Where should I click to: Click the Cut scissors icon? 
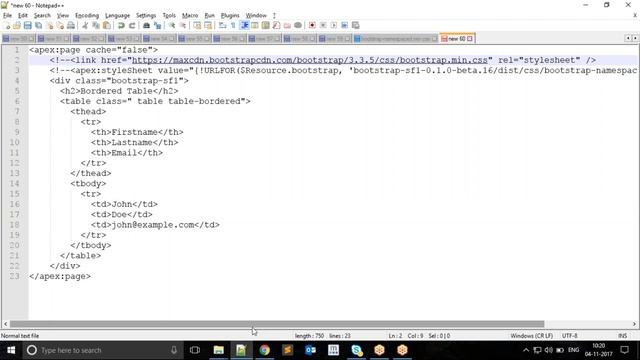point(85,25)
